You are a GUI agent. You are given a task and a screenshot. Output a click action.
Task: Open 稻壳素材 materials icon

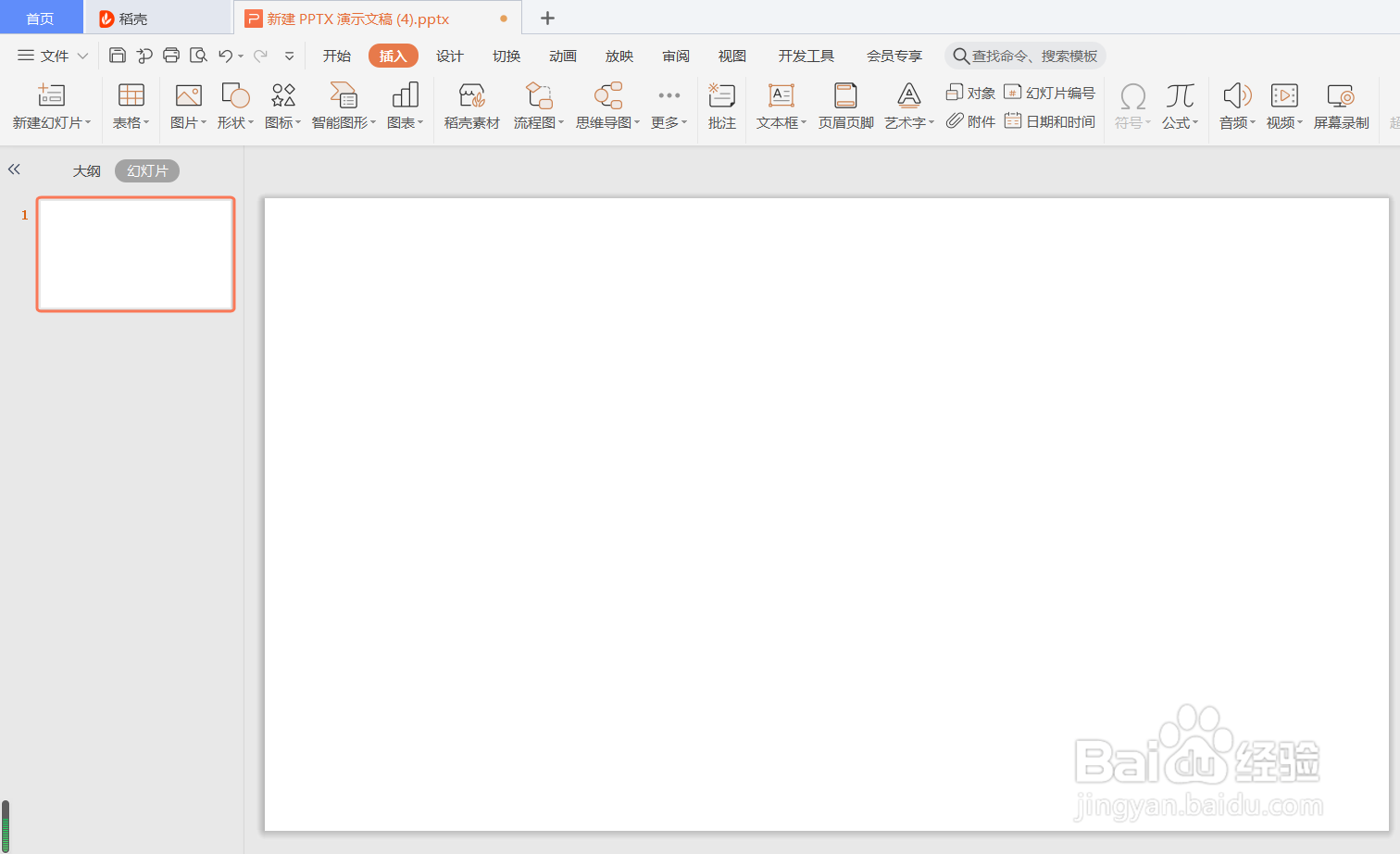[472, 95]
